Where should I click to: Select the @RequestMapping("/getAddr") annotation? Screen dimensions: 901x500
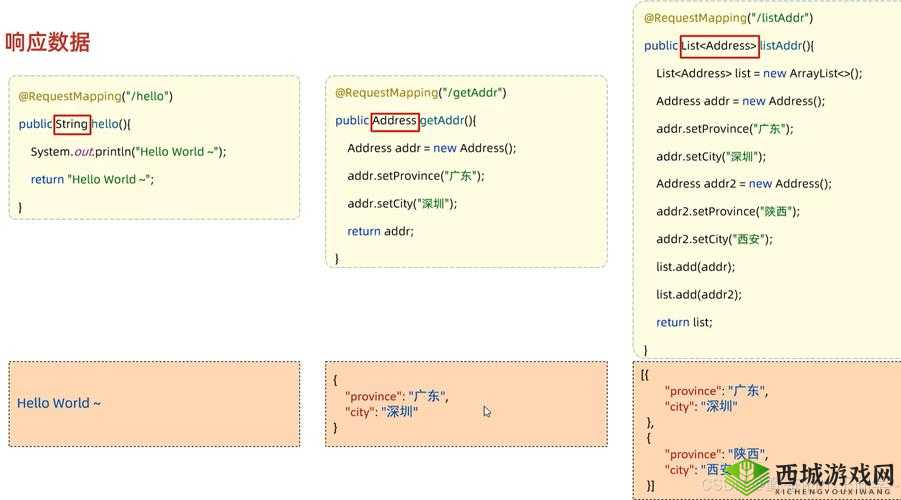(x=420, y=93)
